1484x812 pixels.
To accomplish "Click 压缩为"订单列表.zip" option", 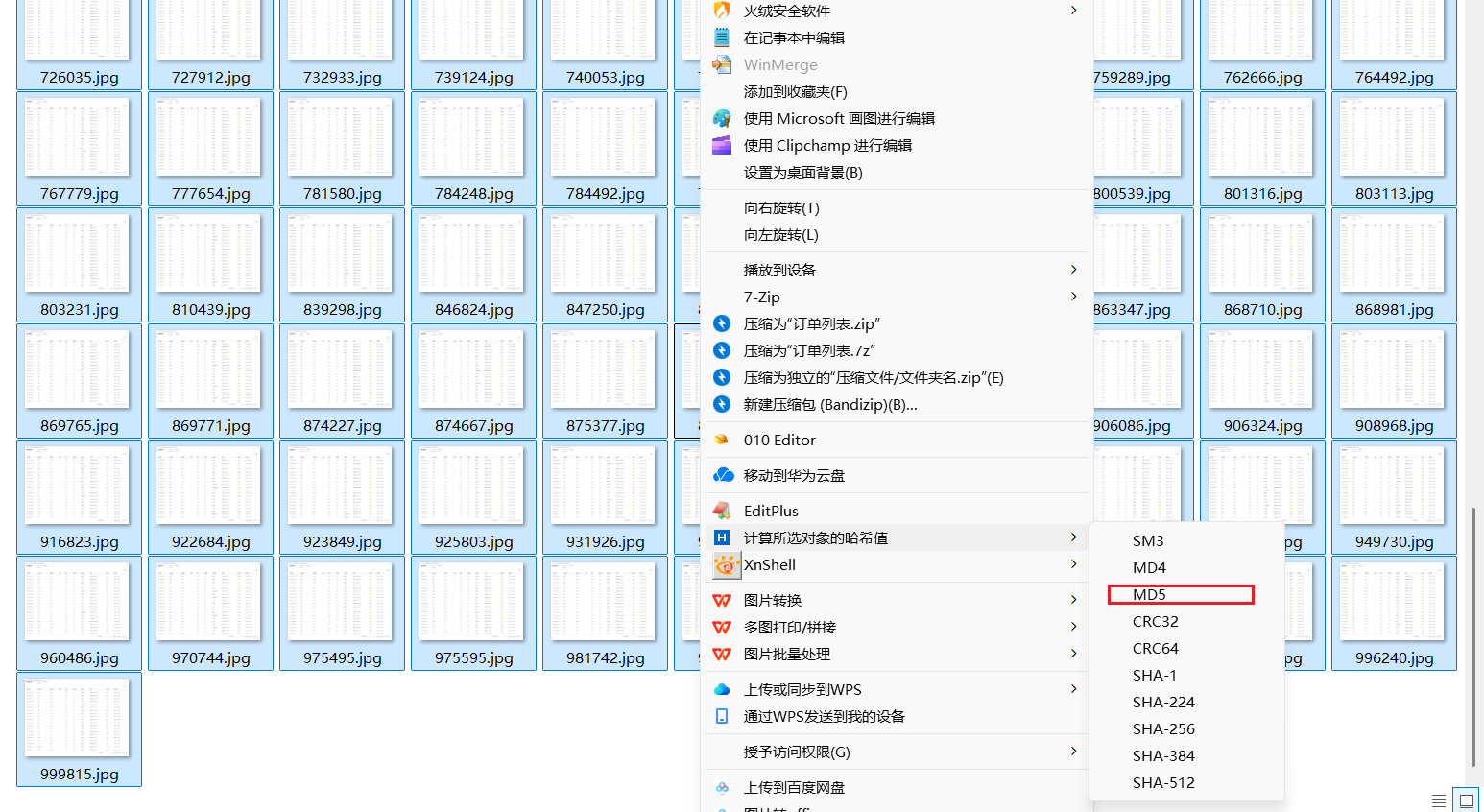I will 811,324.
